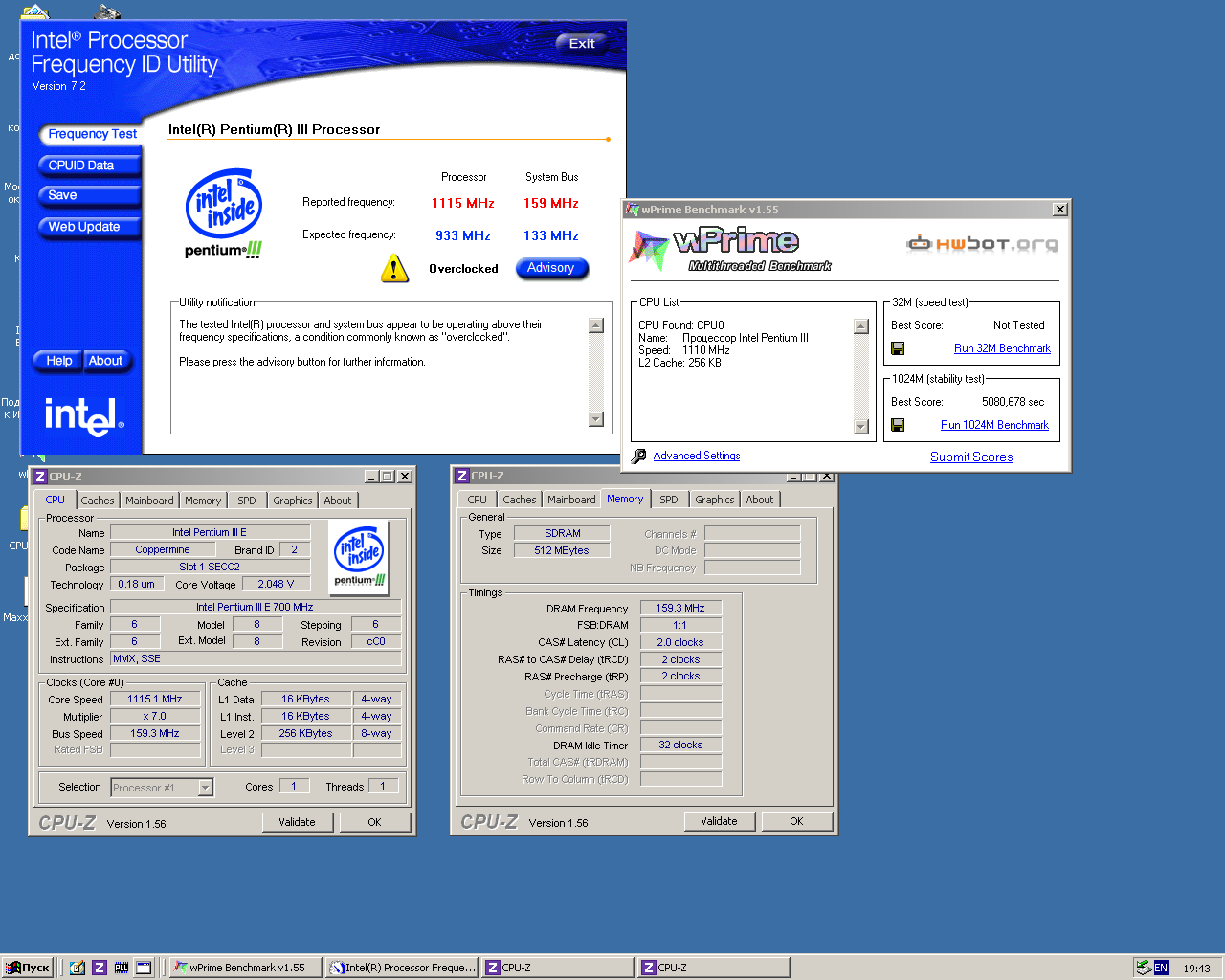Screen dimensions: 1225x980
Task: Click the window-shaped quick launch icon
Action: pos(144,968)
